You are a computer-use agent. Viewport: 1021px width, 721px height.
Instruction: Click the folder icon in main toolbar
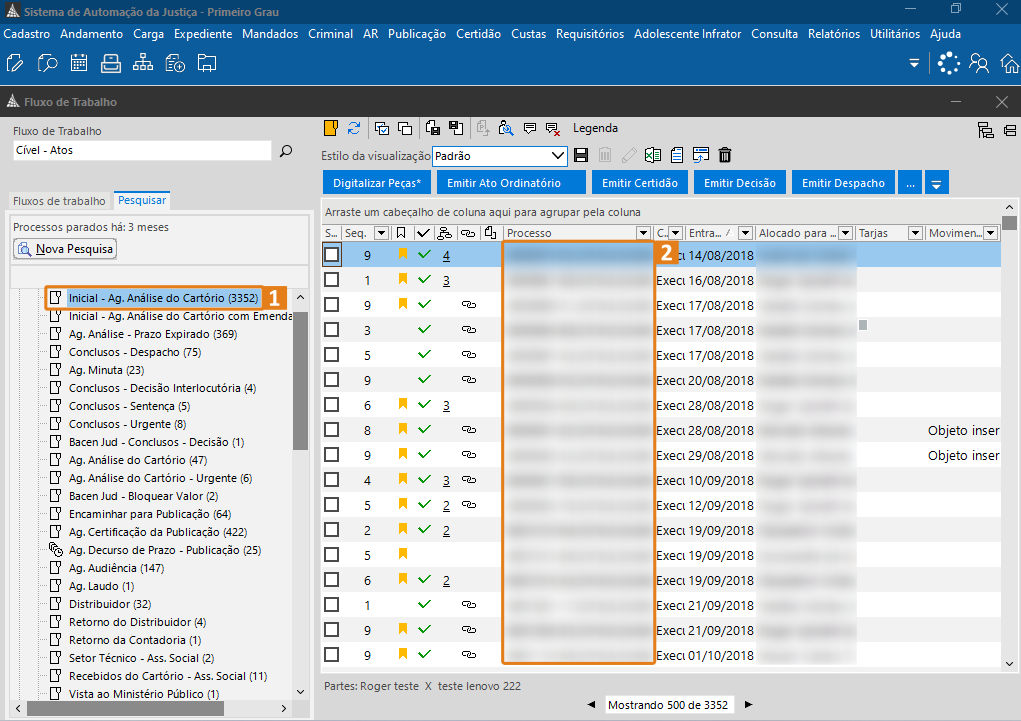[x=207, y=63]
